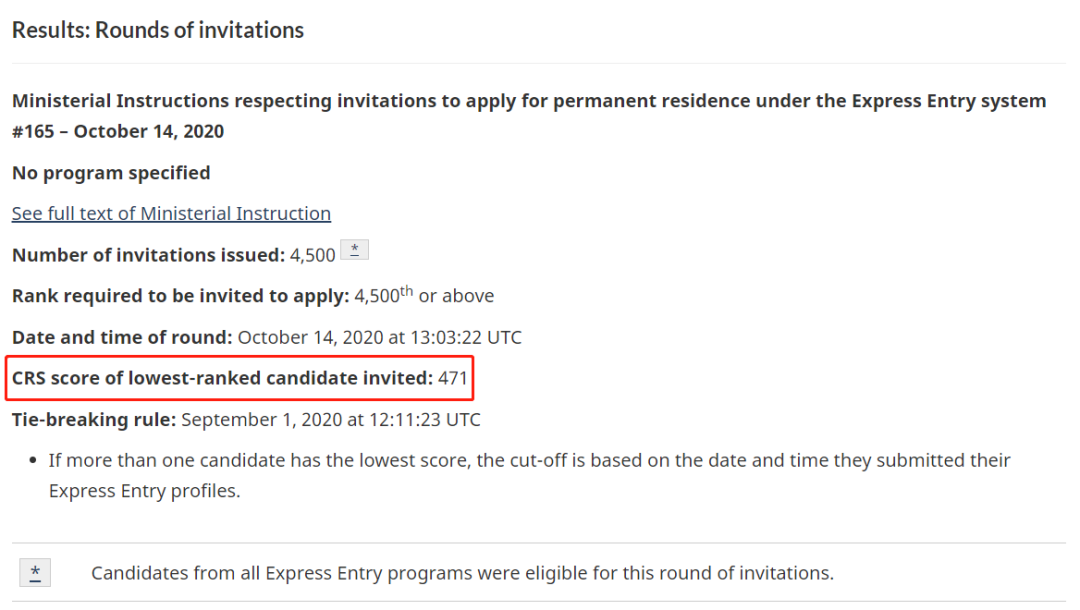Click the Candidates from all Express Entry programs footnote
This screenshot has height=610, width=1080.
tap(462, 573)
